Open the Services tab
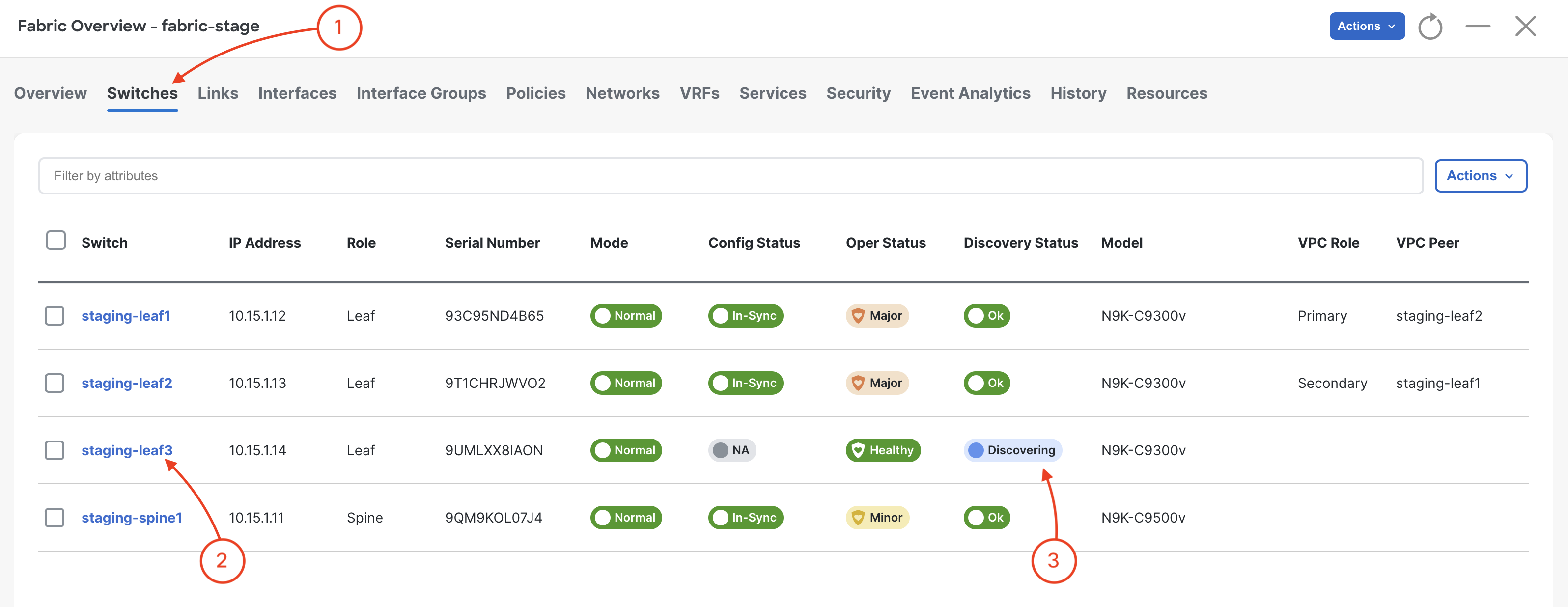Screen dimensions: 1568x607 pos(772,93)
